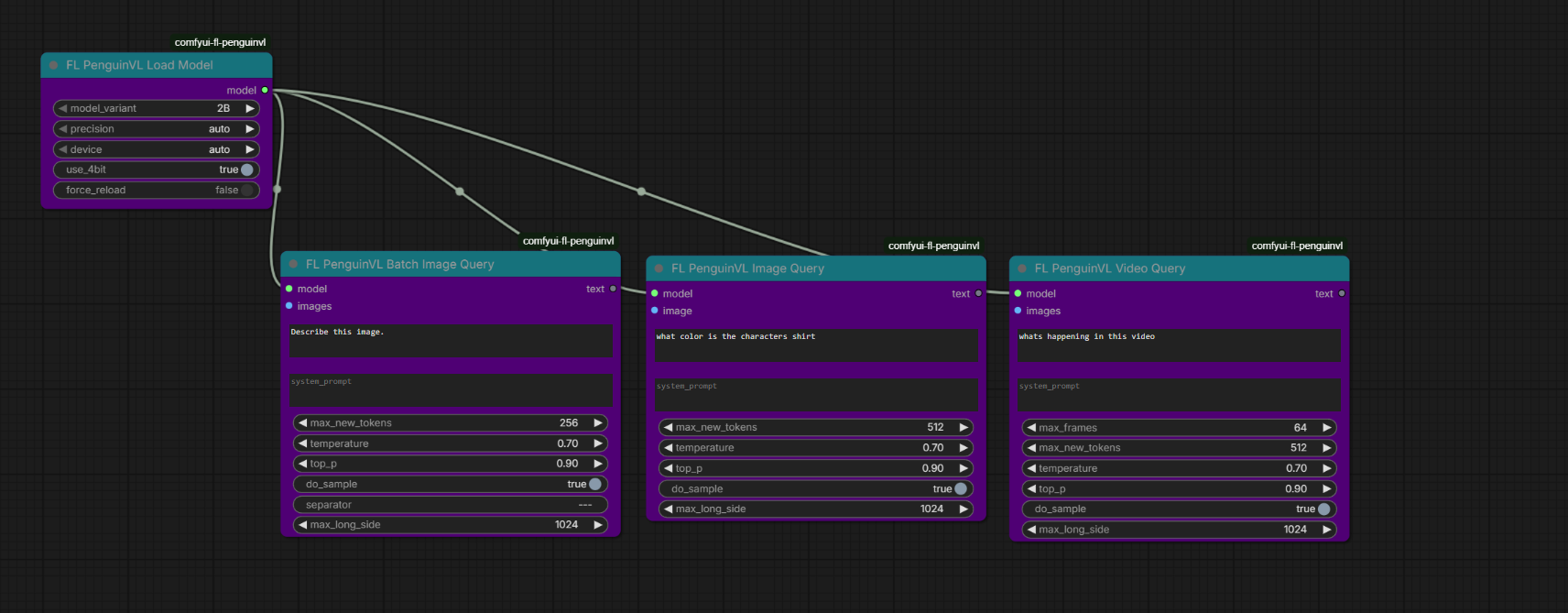Click the model input port on Image Query
The image size is (1568, 613).
pos(655,293)
